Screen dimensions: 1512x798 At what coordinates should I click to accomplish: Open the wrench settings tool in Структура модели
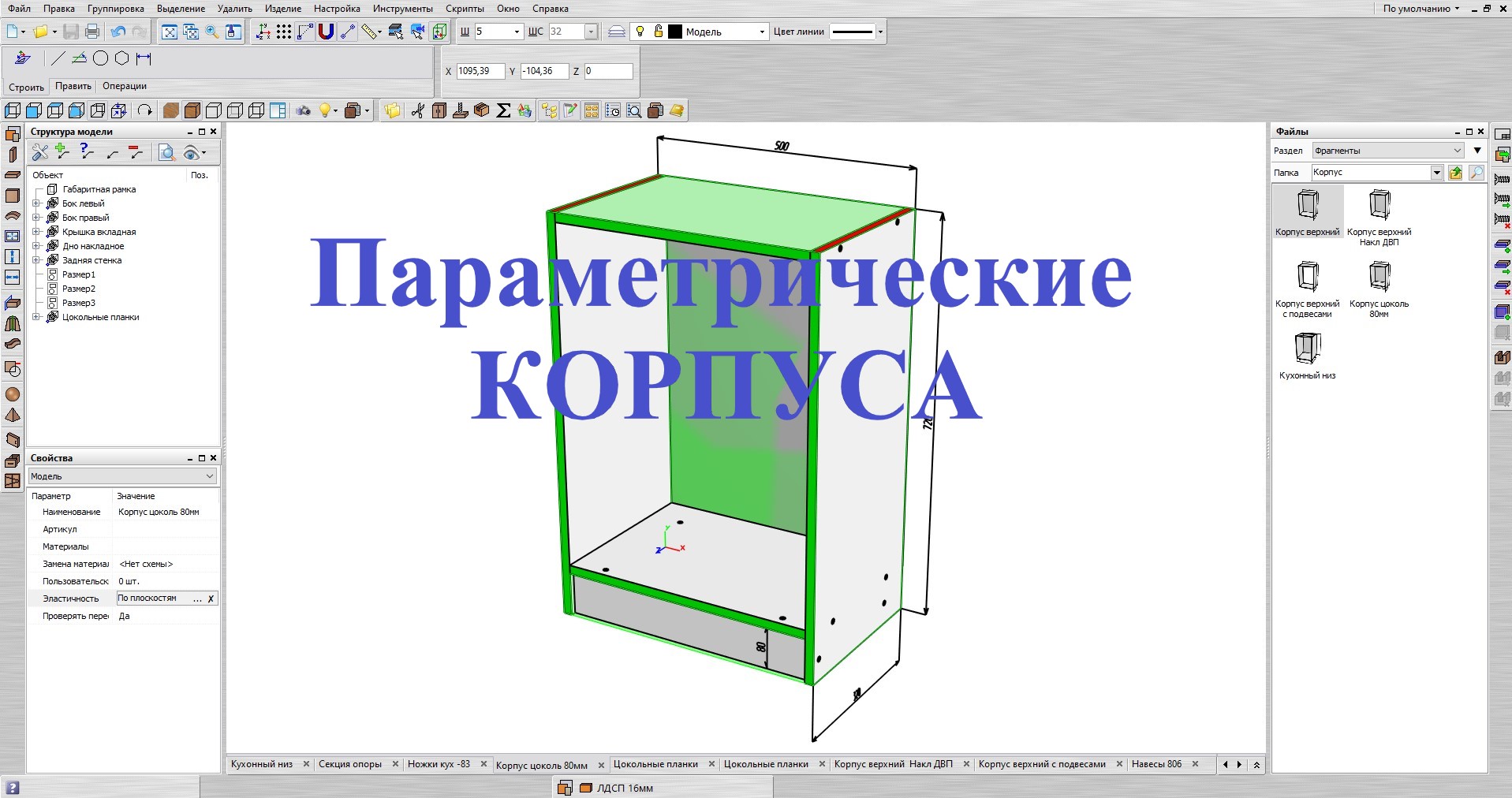point(39,153)
